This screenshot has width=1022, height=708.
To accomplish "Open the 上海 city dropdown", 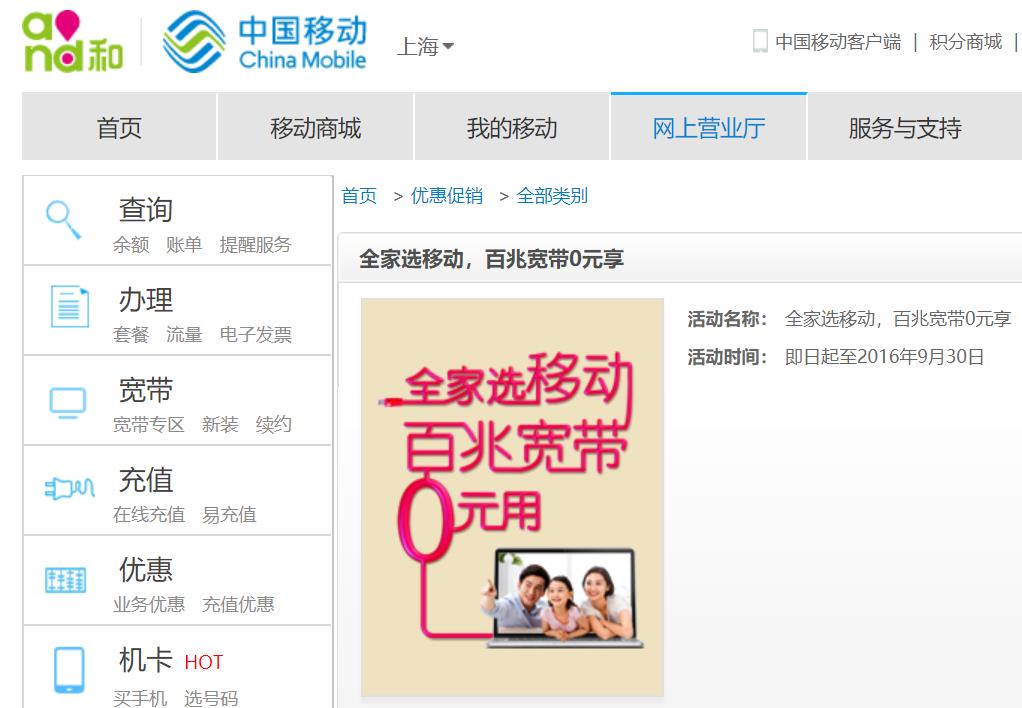I will click(x=425, y=46).
